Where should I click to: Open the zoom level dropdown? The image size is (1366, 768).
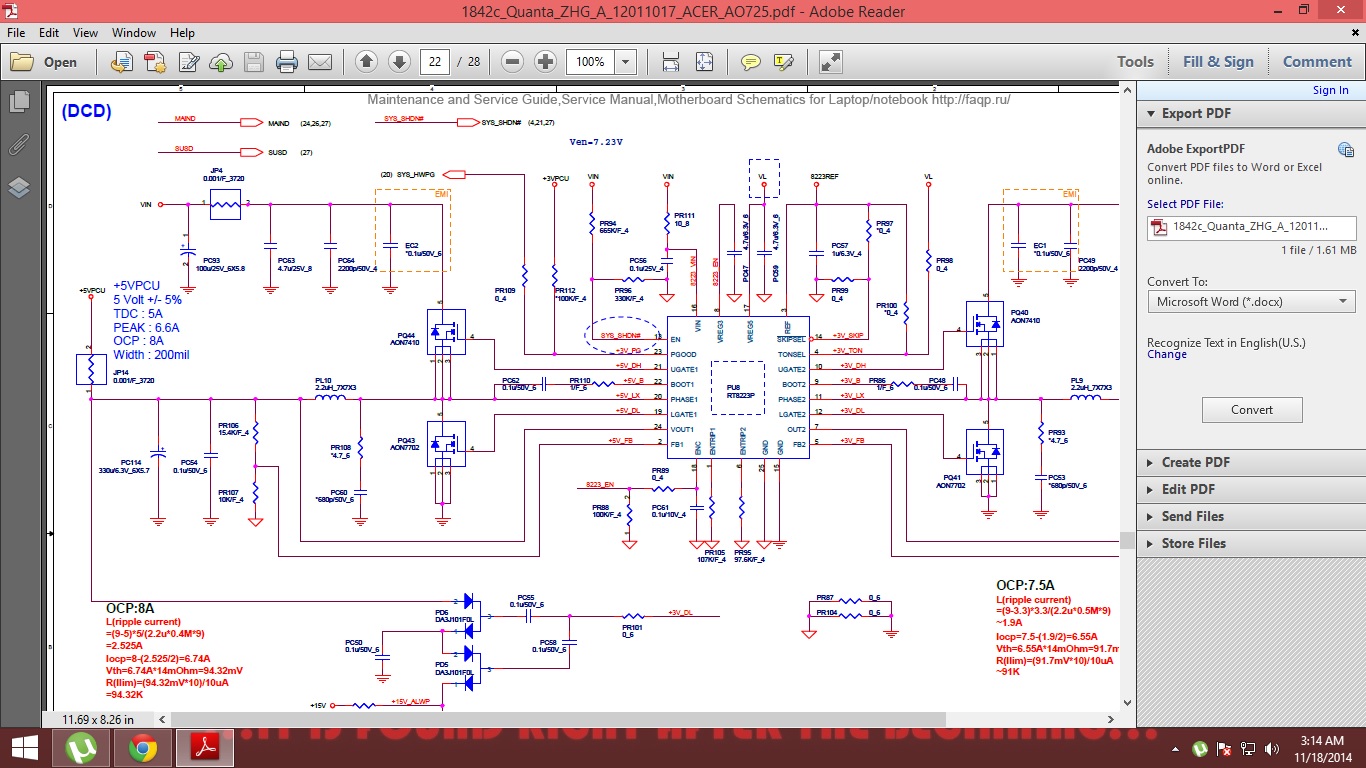[625, 62]
